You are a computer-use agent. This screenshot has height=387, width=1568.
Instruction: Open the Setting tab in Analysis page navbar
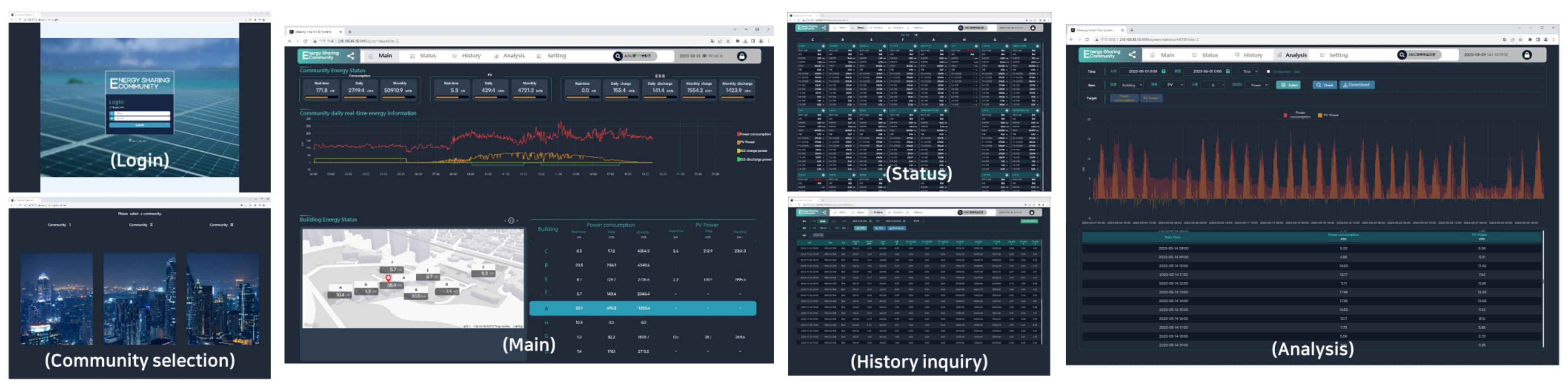(1338, 56)
